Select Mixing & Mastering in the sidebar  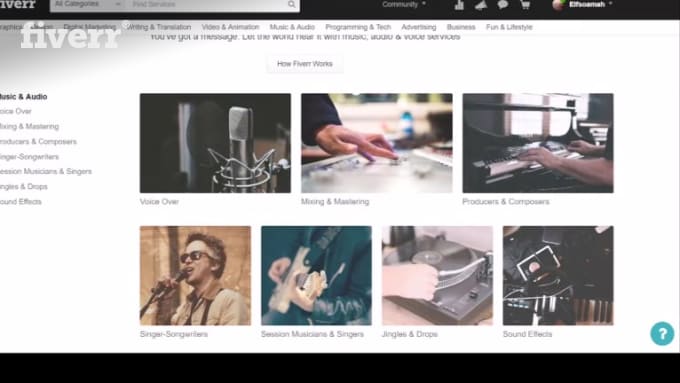[29, 127]
